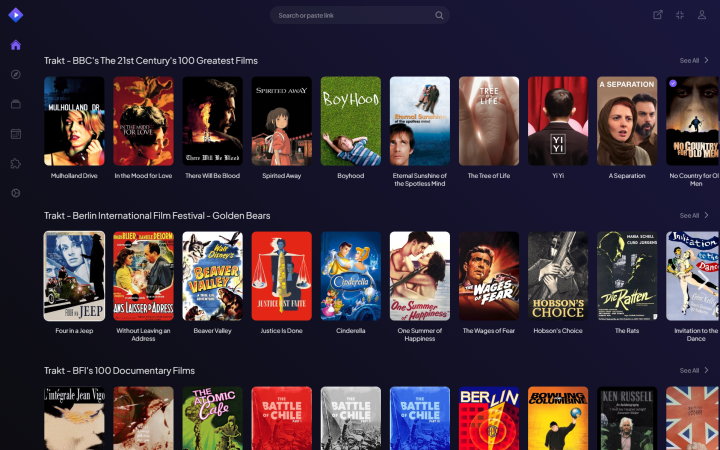Screen dimensions: 720x450
Task: Click the watched checkmark on No Country poster
Action: [673, 84]
